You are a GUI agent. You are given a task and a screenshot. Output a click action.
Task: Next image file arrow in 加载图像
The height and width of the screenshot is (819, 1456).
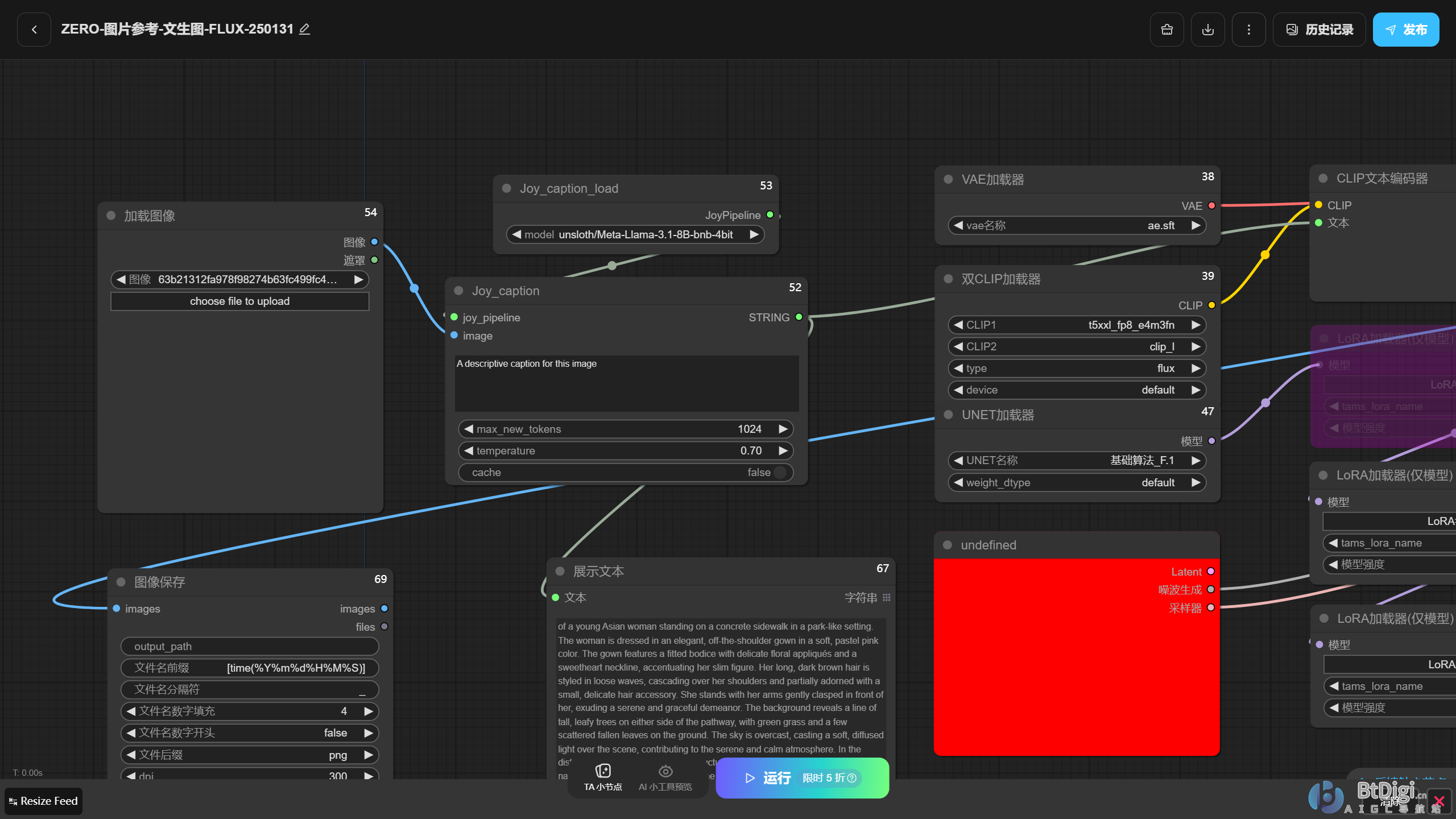[x=358, y=279]
